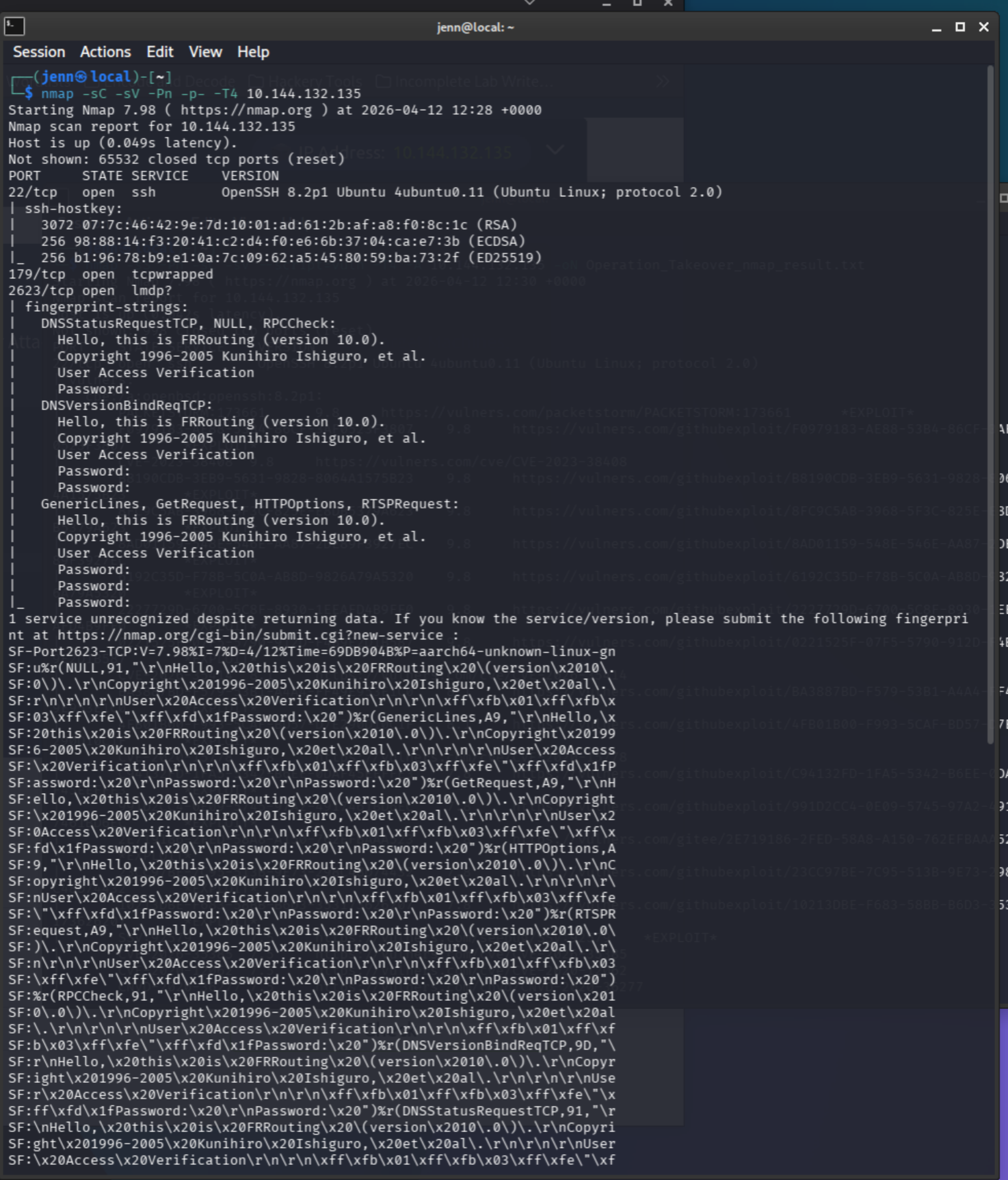Open the Actions menu
Image resolution: width=1008 pixels, height=1180 pixels.
click(105, 52)
